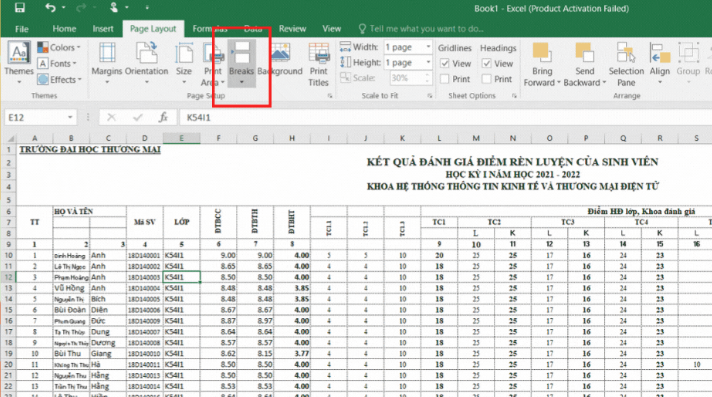Click the name cell Bùi Đoàn
Screen dimensions: 712x397
(x=71, y=310)
